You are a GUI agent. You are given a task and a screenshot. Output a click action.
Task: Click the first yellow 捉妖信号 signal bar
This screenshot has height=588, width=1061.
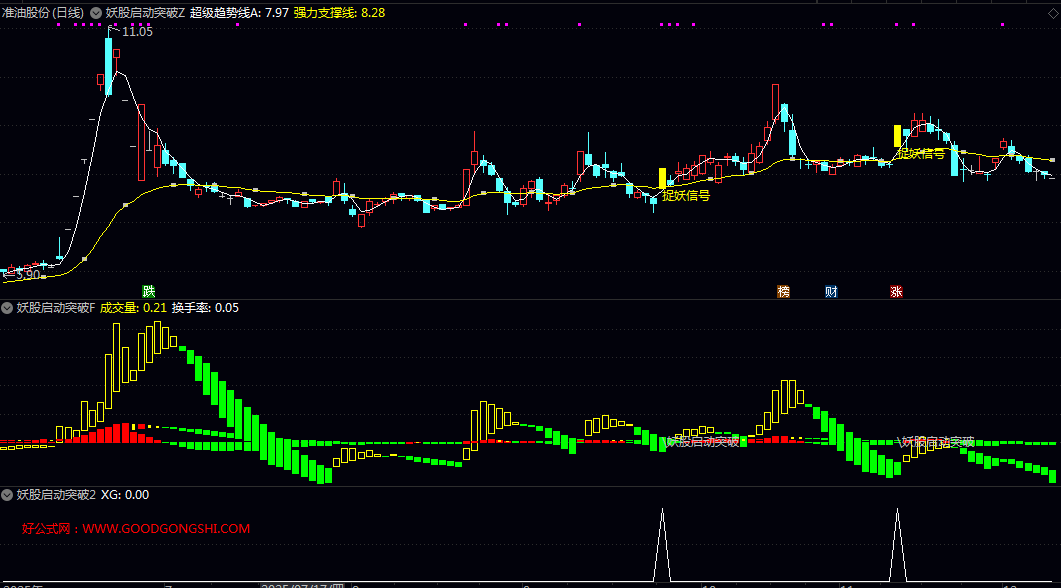(x=662, y=178)
